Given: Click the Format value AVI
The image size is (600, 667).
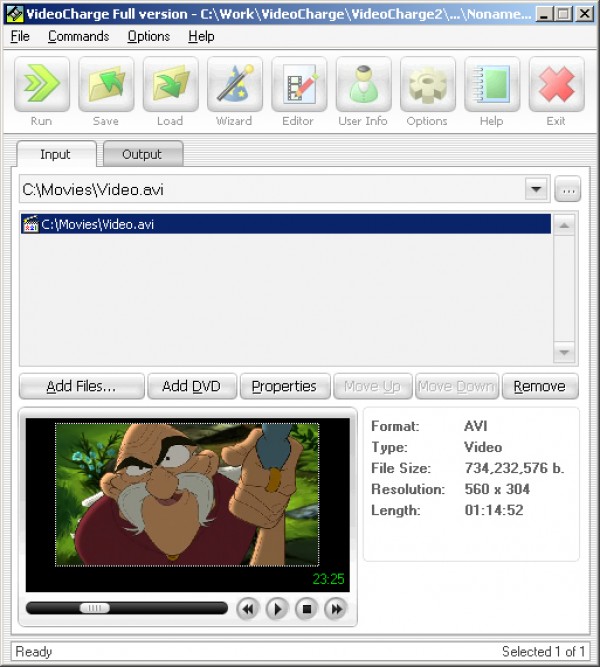Looking at the screenshot, I should click(476, 426).
